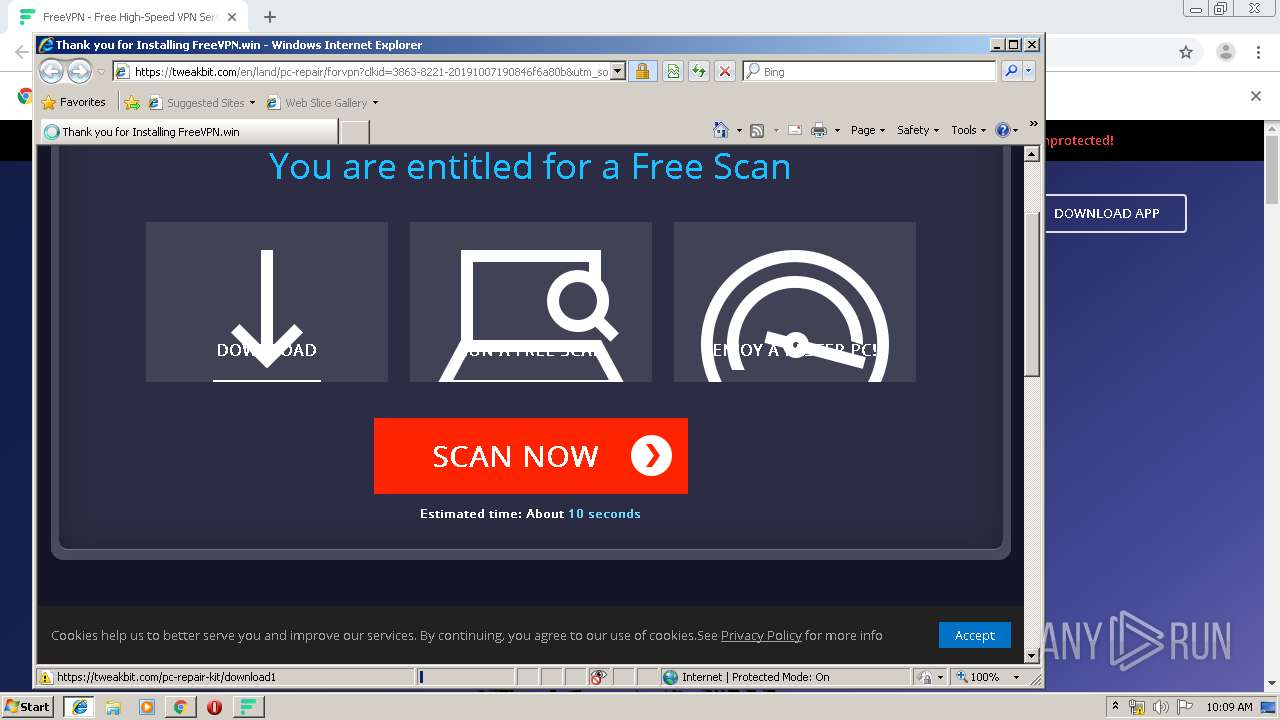Image resolution: width=1280 pixels, height=720 pixels.
Task: Expand Web Slice Gallery dropdown
Action: point(375,103)
